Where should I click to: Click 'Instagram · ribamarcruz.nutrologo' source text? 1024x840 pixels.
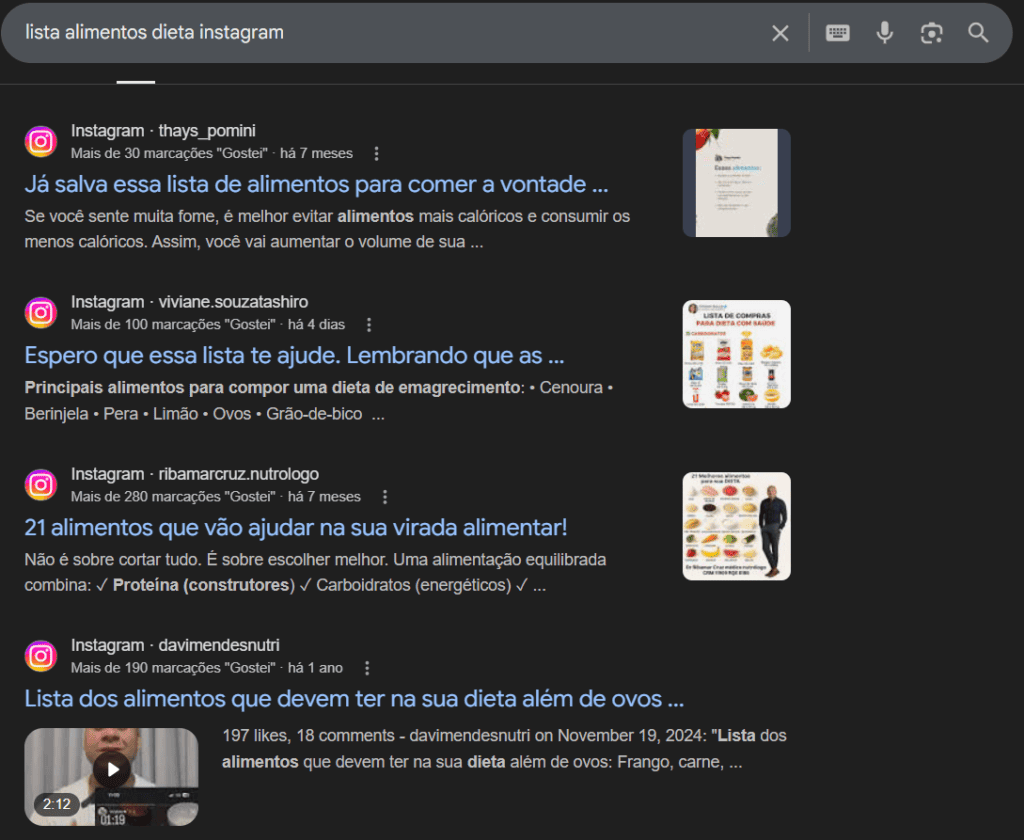click(x=195, y=474)
